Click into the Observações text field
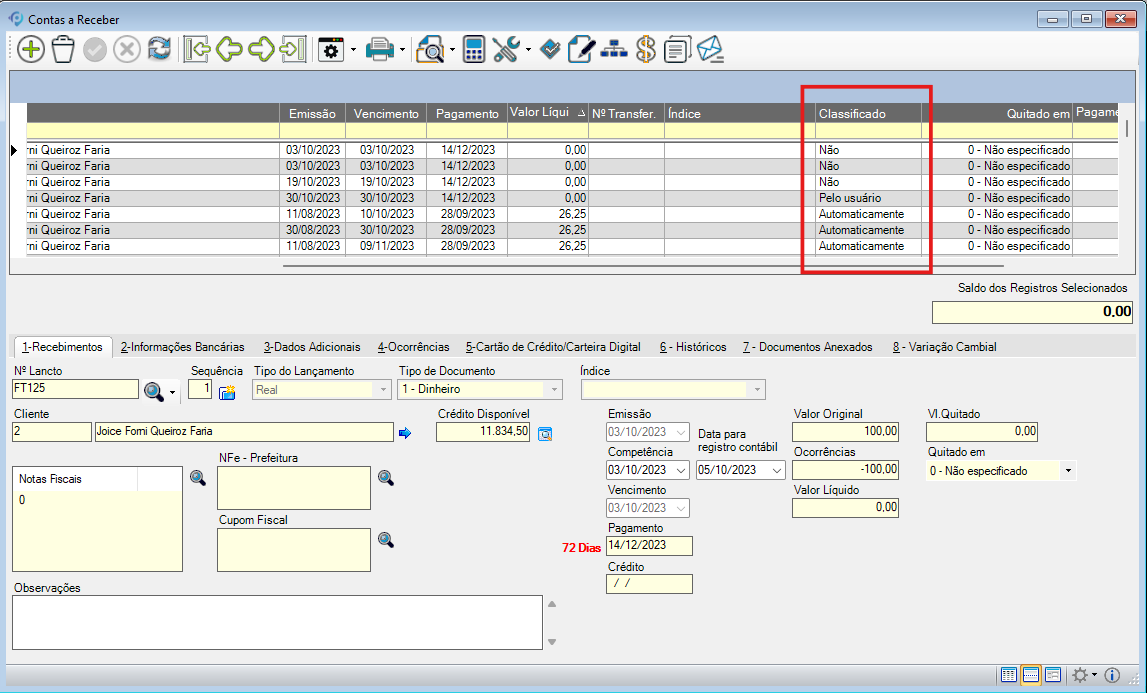The height and width of the screenshot is (693, 1147). pyautogui.click(x=276, y=622)
